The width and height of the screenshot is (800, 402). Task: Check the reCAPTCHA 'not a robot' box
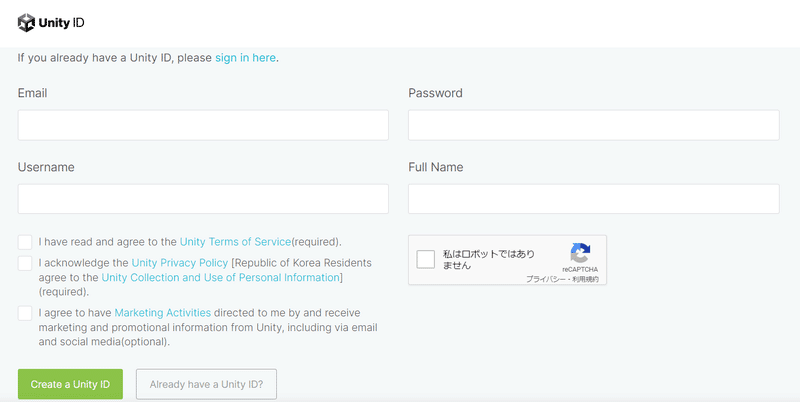(426, 260)
